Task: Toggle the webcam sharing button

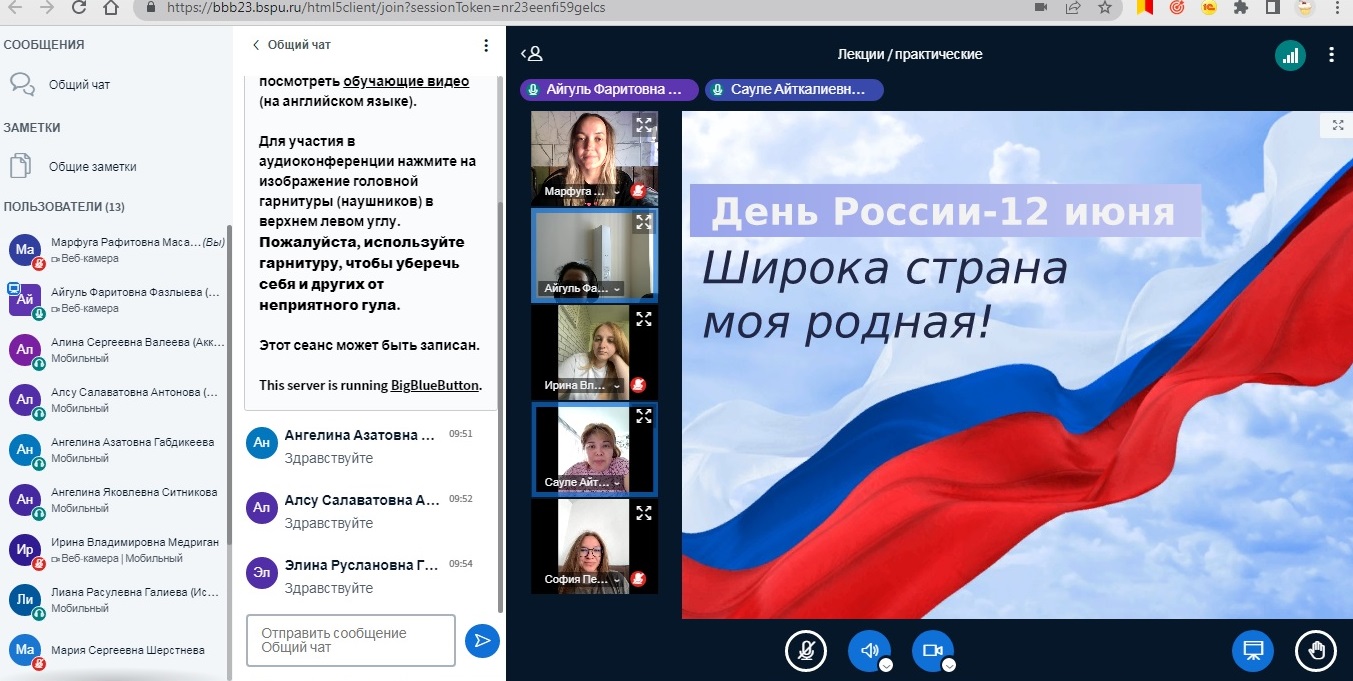Action: pyautogui.click(x=932, y=650)
